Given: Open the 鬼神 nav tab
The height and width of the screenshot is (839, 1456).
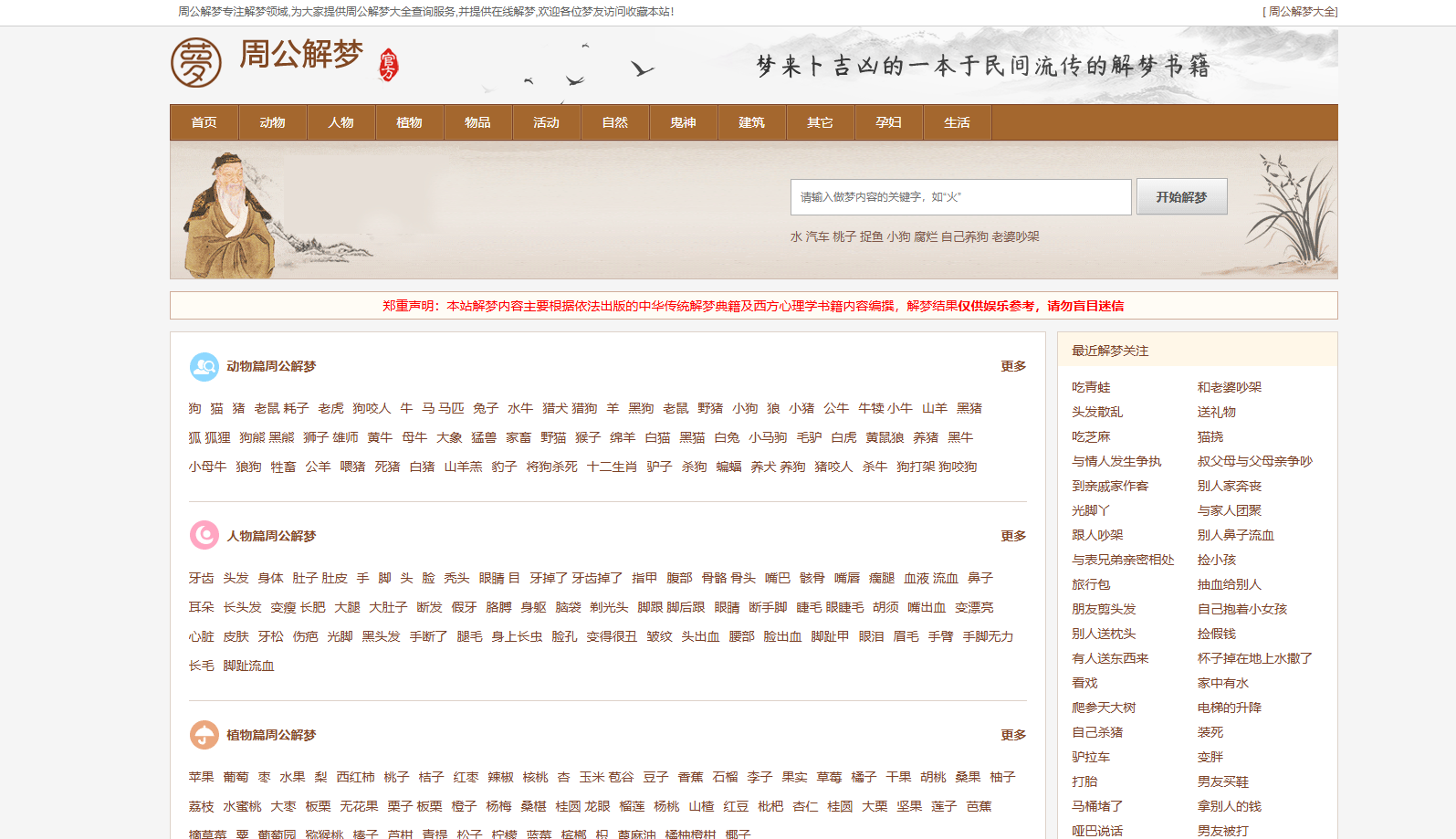Looking at the screenshot, I should [684, 122].
